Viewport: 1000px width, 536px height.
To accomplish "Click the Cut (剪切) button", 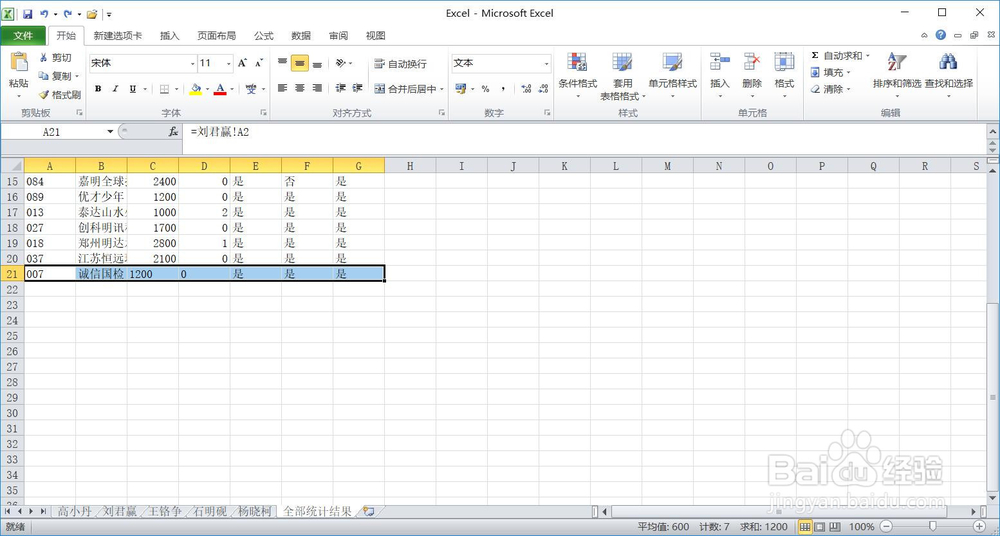I will pyautogui.click(x=55, y=58).
